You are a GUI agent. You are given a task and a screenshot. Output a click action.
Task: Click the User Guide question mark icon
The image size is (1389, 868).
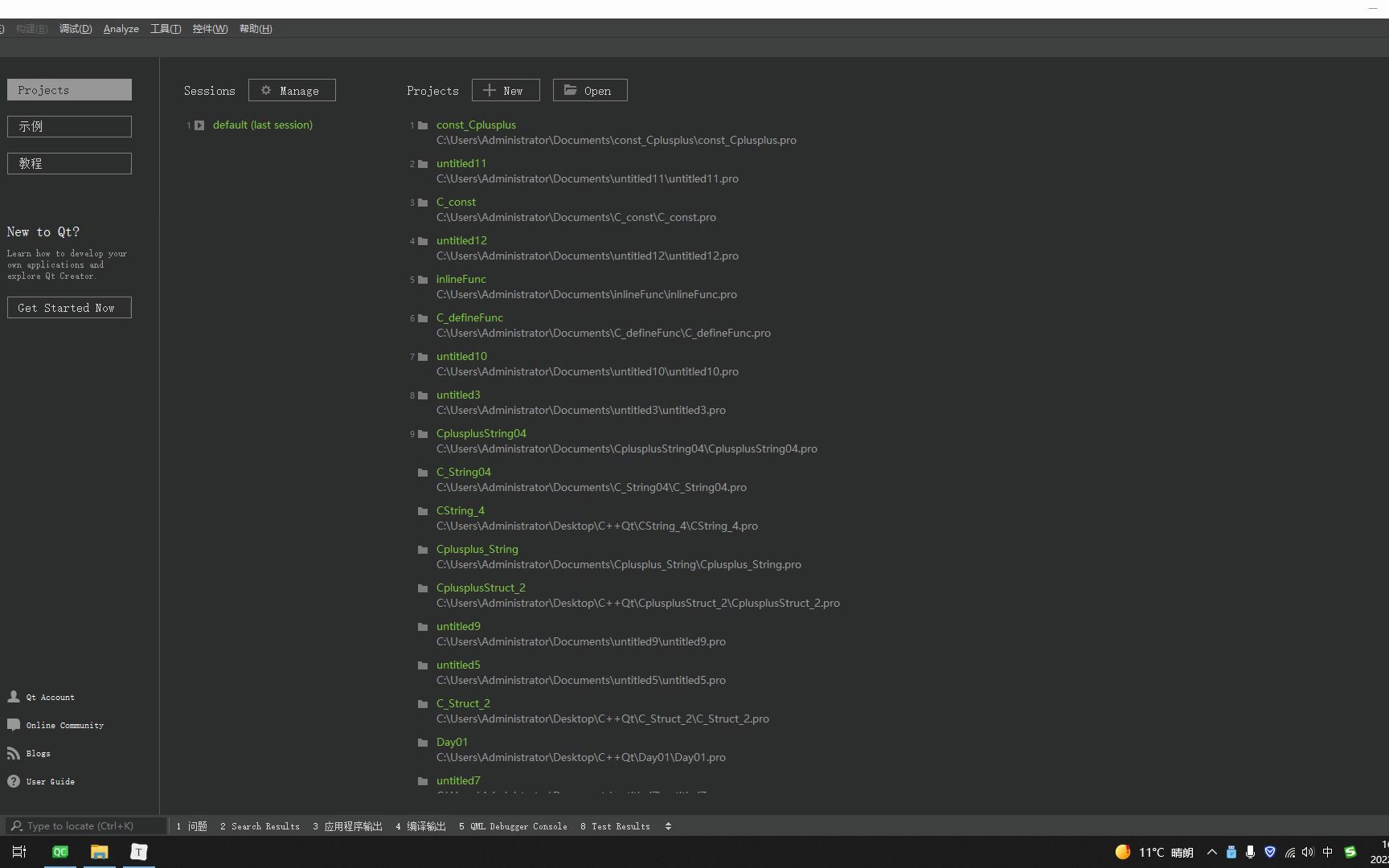click(14, 781)
